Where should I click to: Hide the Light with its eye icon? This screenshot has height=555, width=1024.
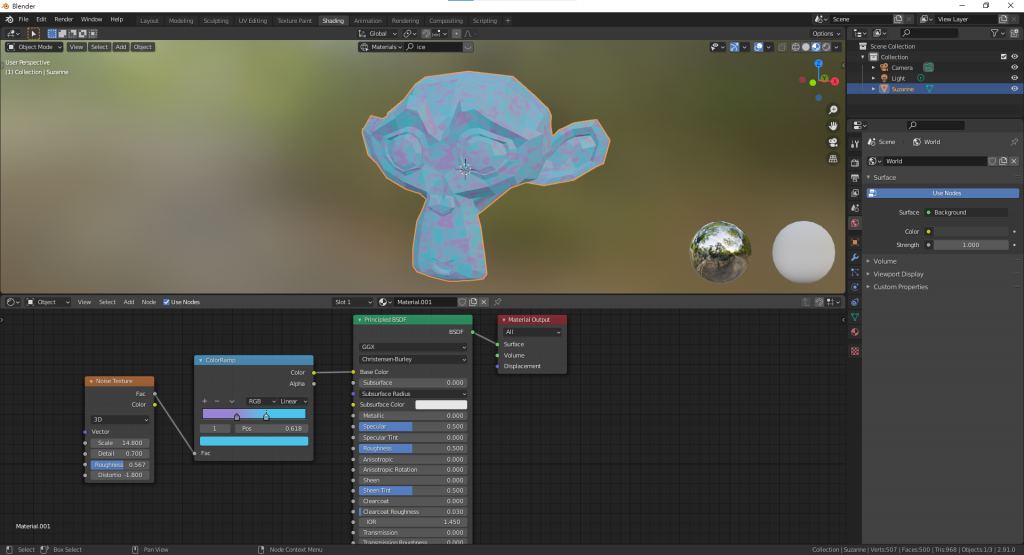[1014, 78]
